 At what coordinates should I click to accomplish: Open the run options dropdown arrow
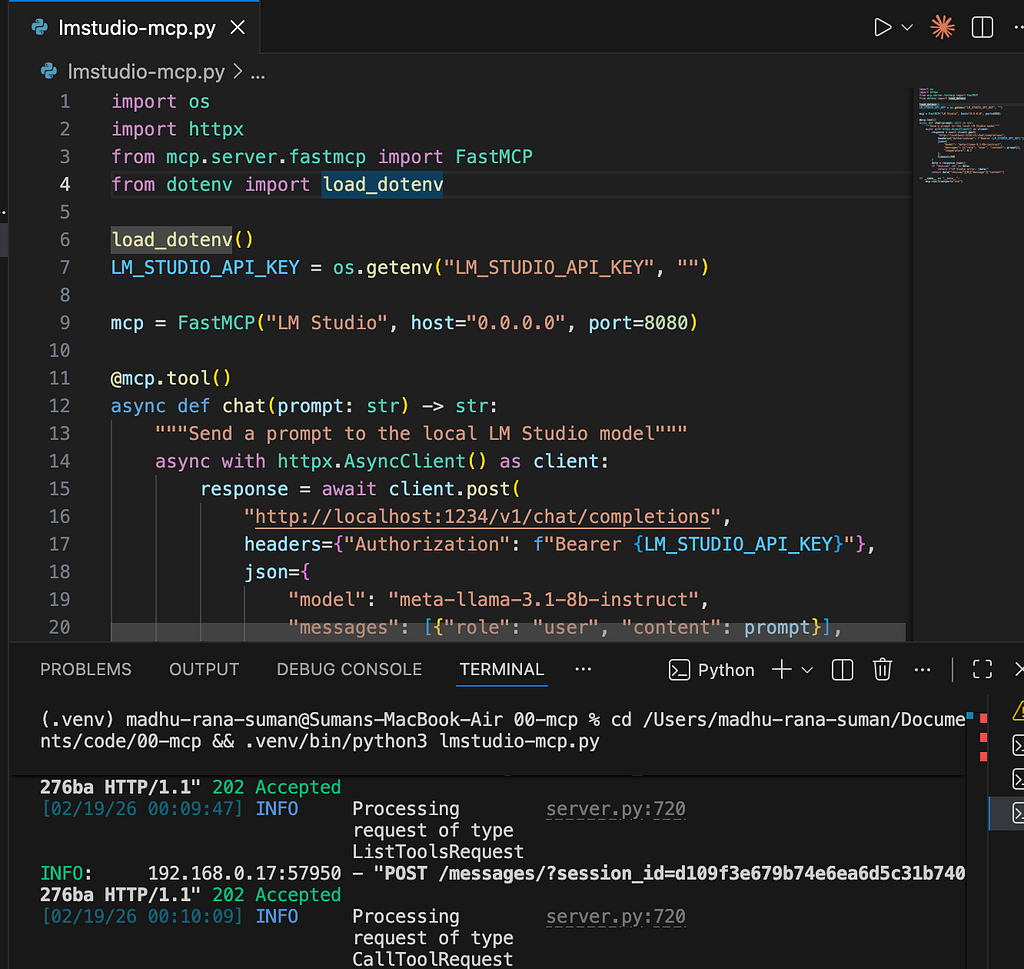click(x=907, y=27)
